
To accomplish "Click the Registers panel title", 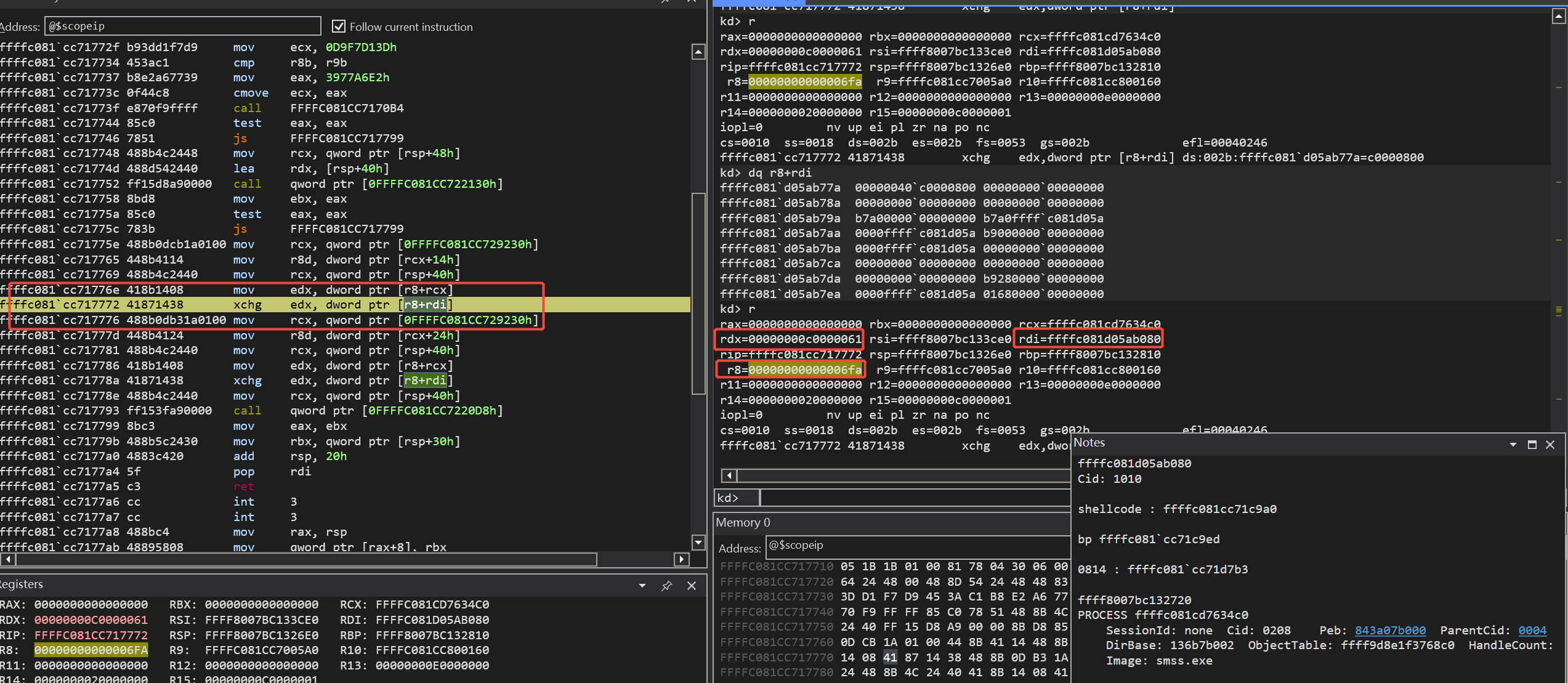I will point(21,584).
